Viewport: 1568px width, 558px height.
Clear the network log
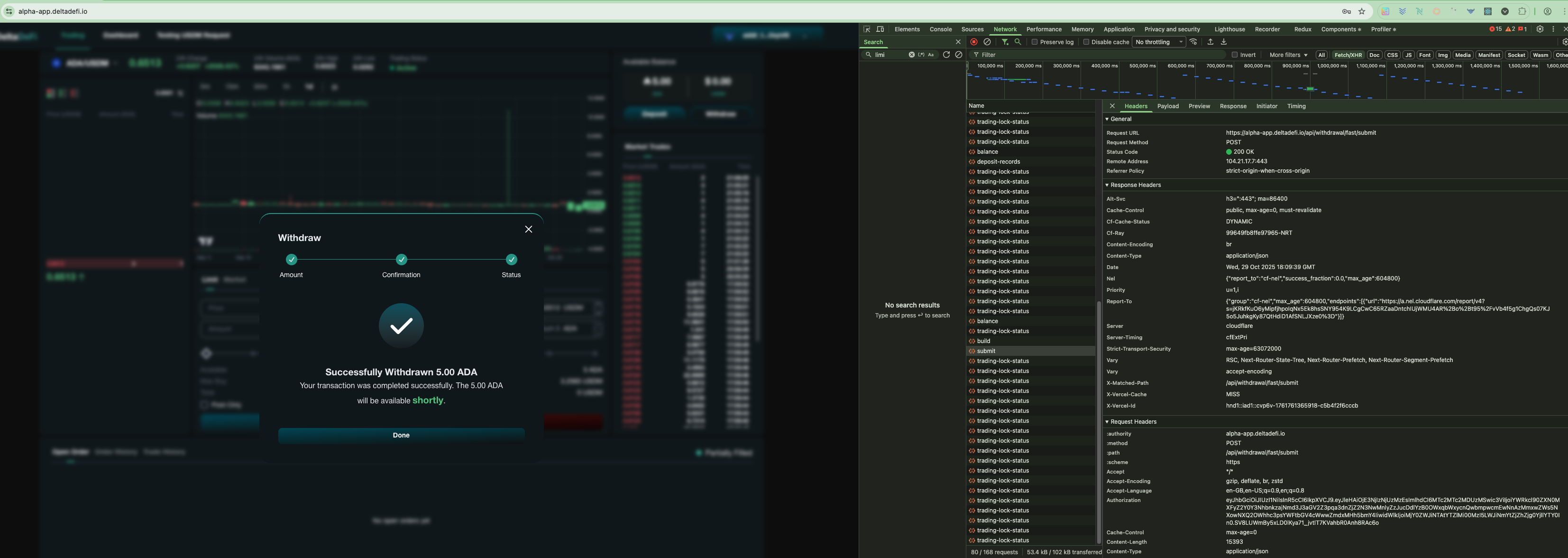point(987,42)
